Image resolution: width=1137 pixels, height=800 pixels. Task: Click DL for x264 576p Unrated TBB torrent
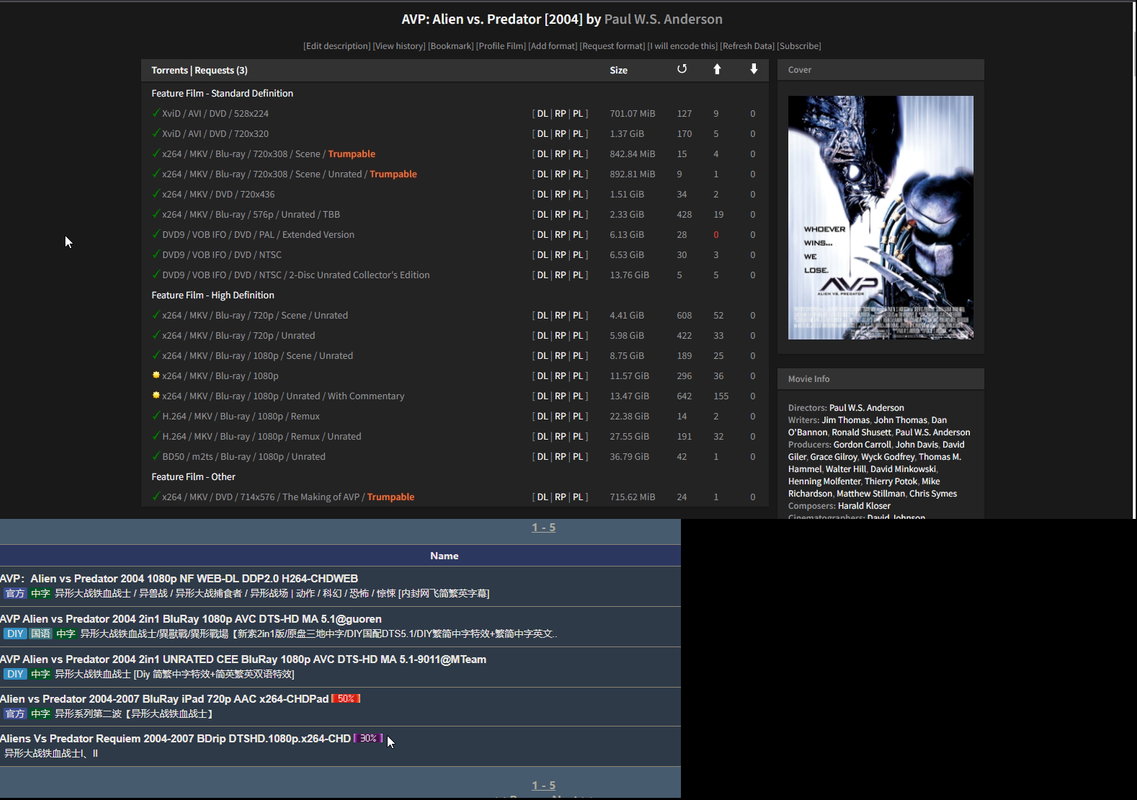pyautogui.click(x=542, y=214)
